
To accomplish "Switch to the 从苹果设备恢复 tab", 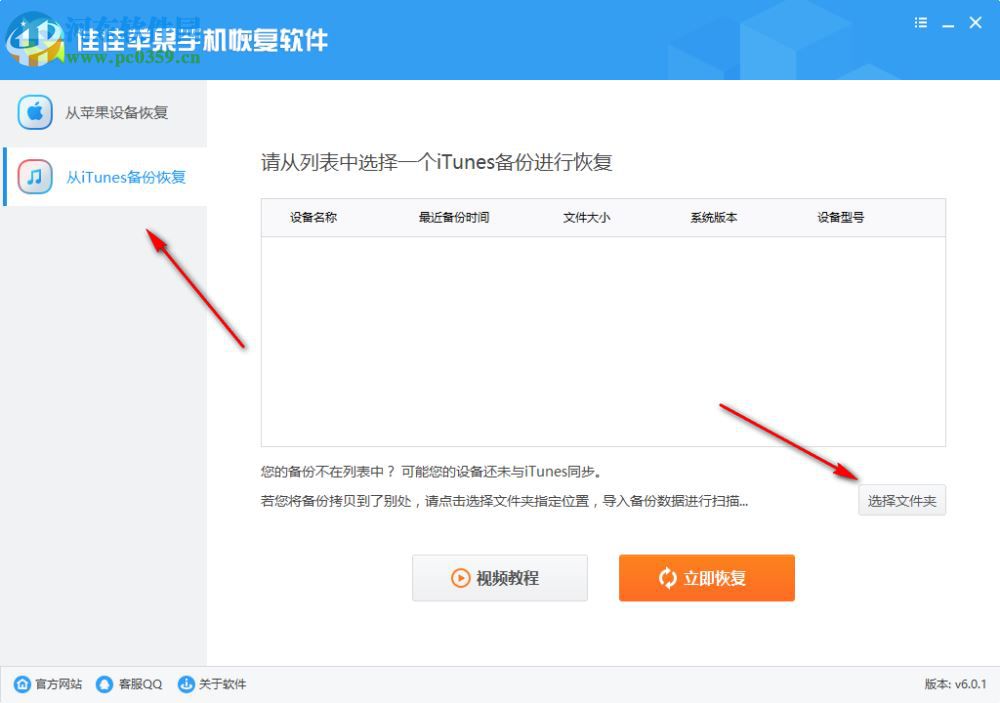I will pyautogui.click(x=105, y=113).
